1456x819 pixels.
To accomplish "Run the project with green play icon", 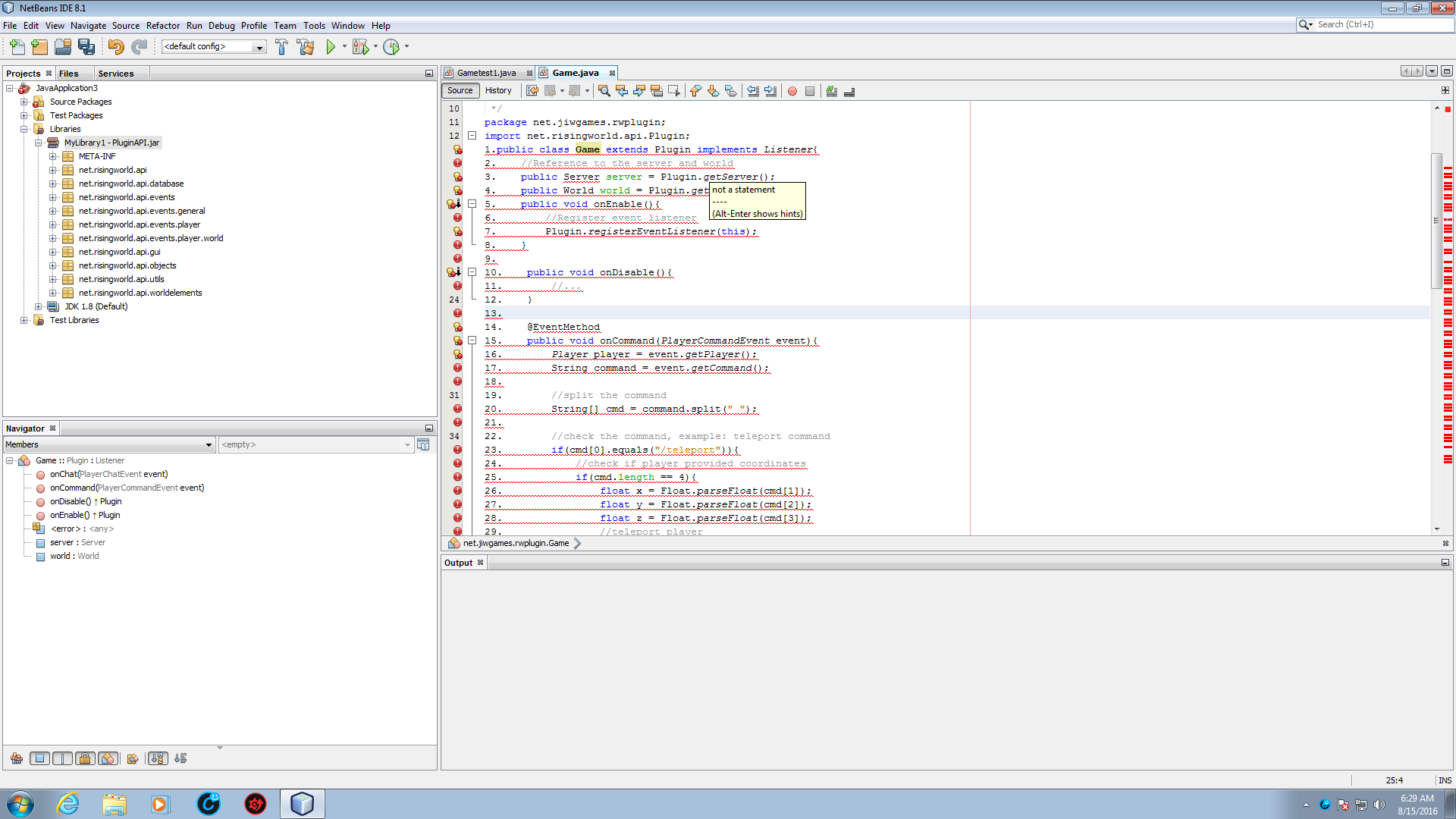I will tap(331, 47).
